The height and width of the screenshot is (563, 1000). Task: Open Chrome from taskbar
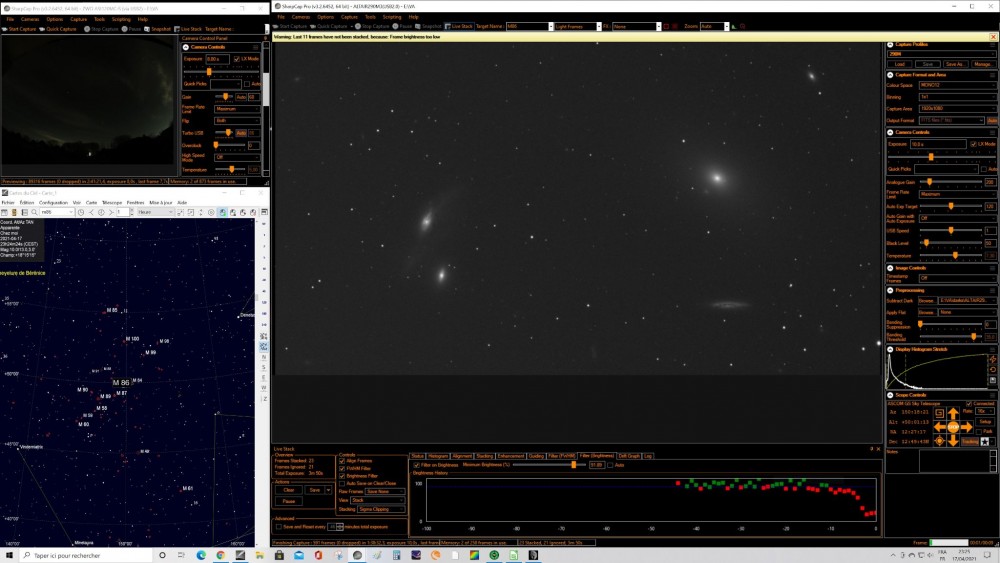pyautogui.click(x=221, y=555)
